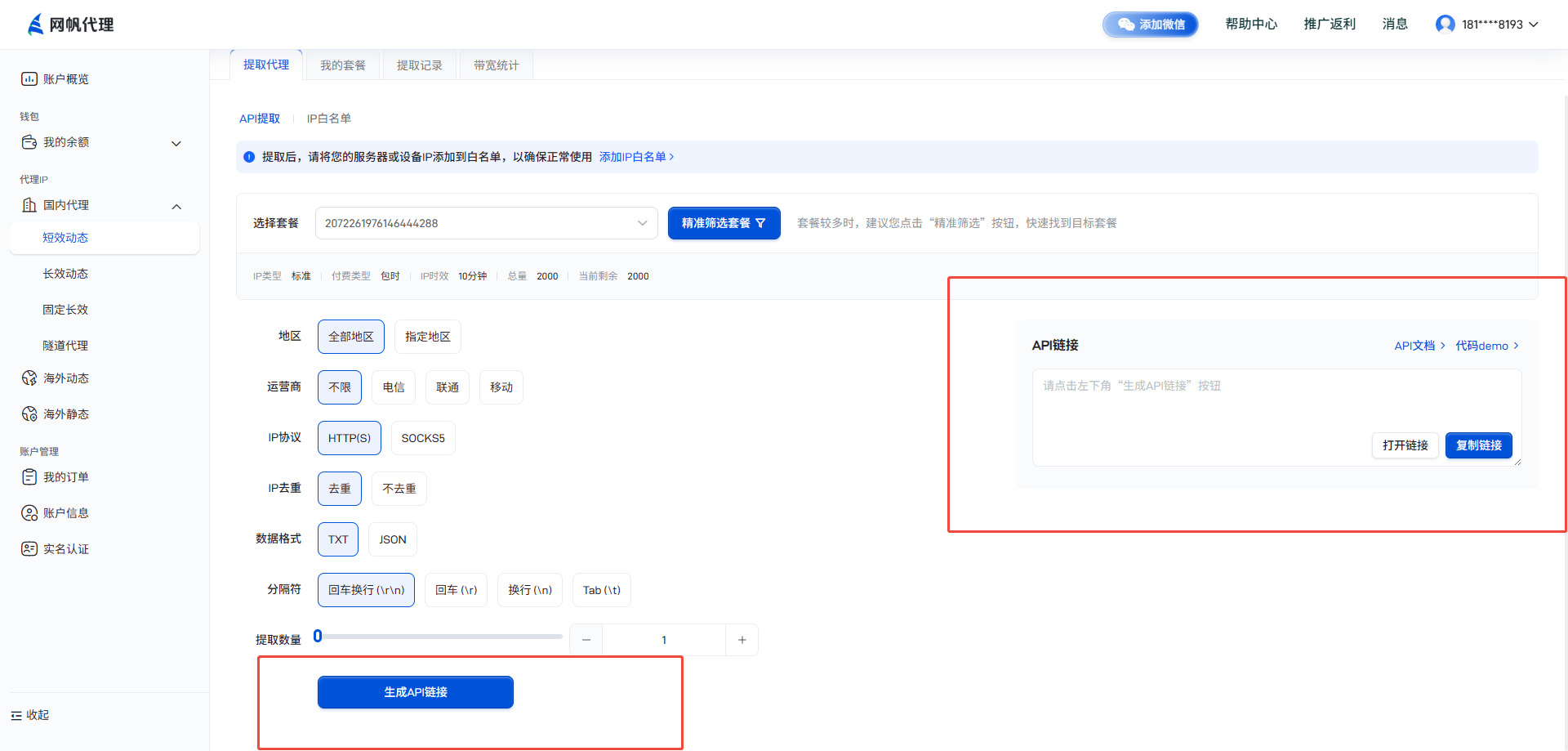Open 推广返利 link
Screen dimensions: 1568x751
[x=1330, y=25]
